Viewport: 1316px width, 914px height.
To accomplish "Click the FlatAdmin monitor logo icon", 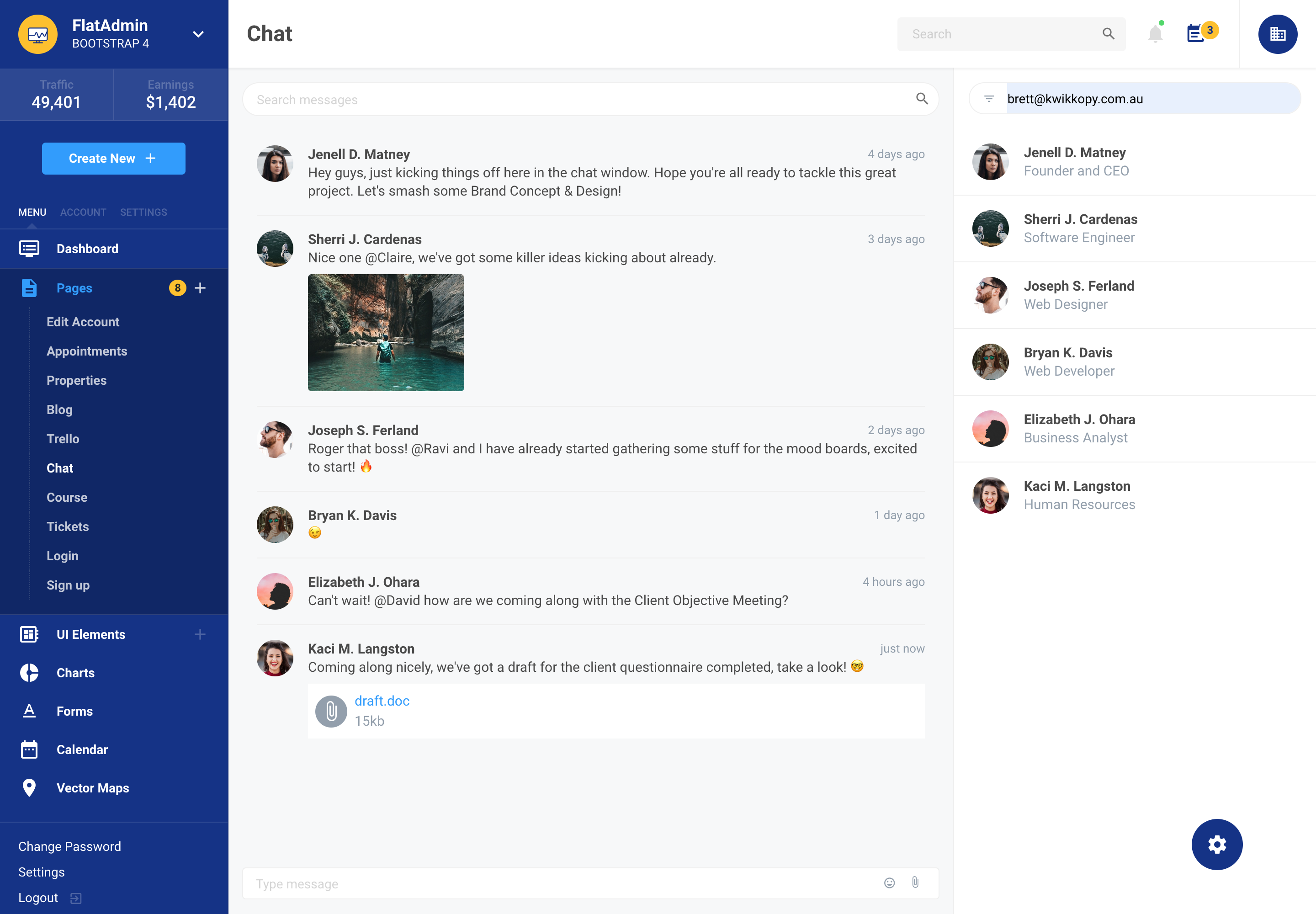I will tap(38, 34).
